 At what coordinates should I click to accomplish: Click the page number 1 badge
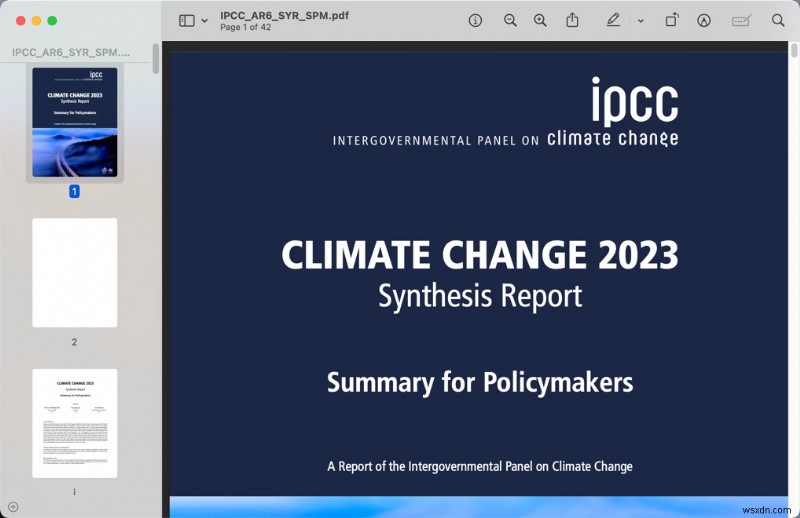74,191
